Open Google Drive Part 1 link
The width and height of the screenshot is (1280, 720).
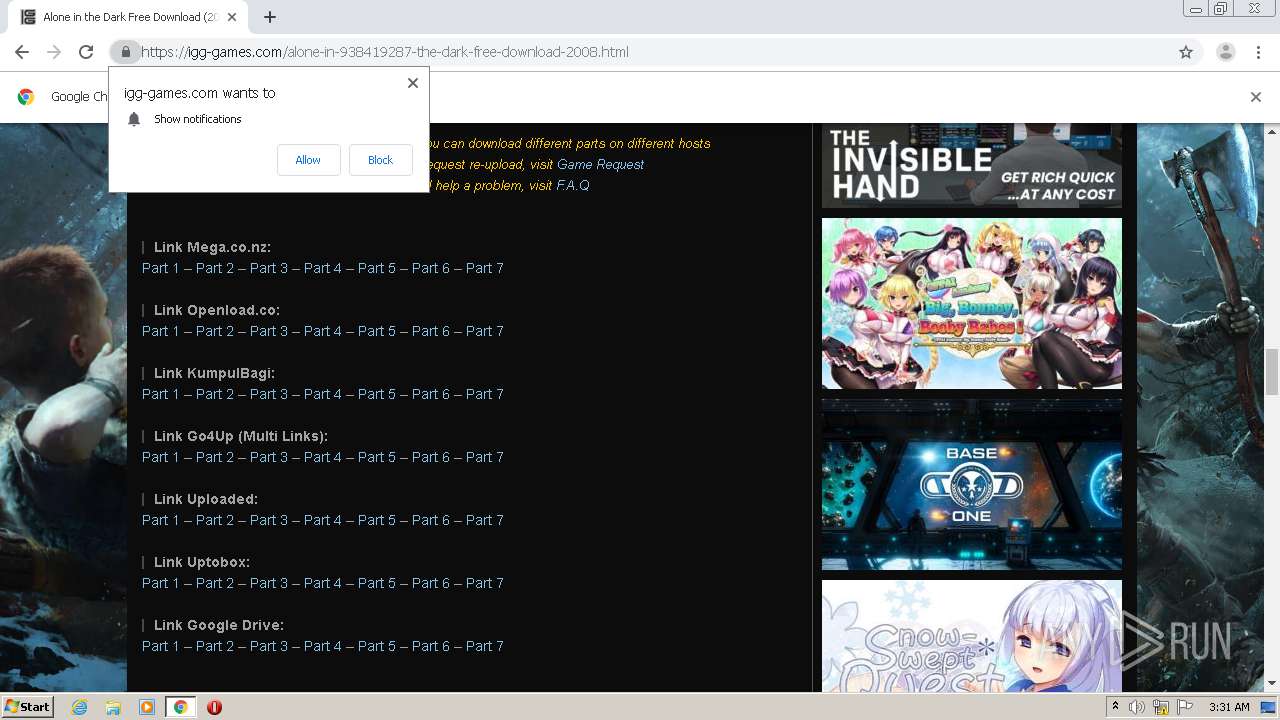click(x=161, y=646)
